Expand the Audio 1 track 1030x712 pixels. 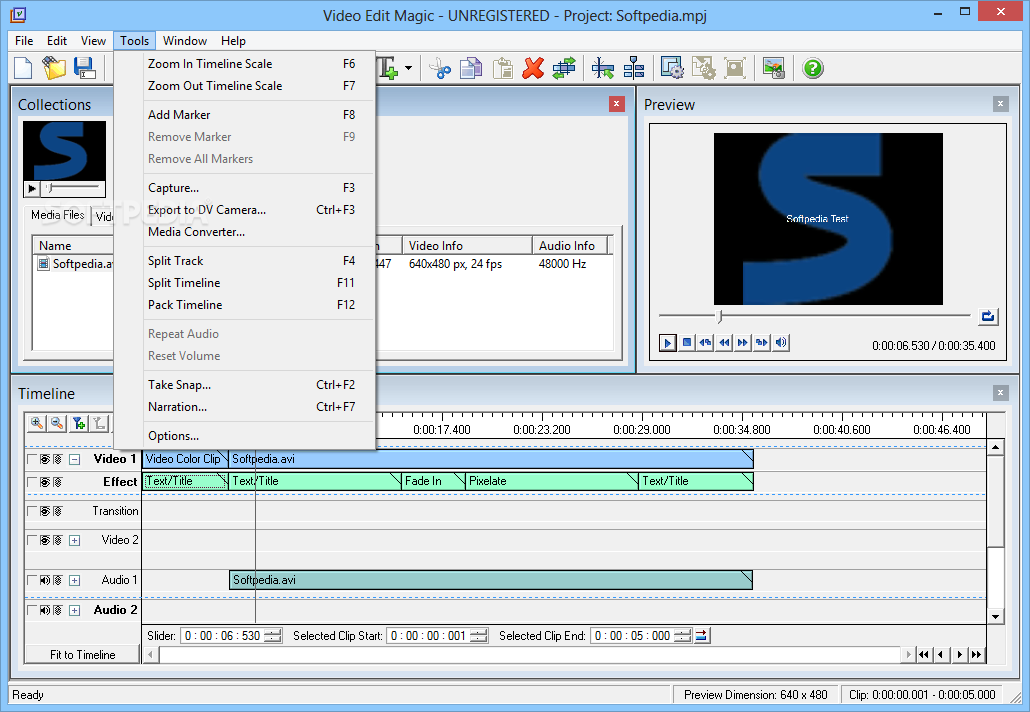[x=75, y=581]
